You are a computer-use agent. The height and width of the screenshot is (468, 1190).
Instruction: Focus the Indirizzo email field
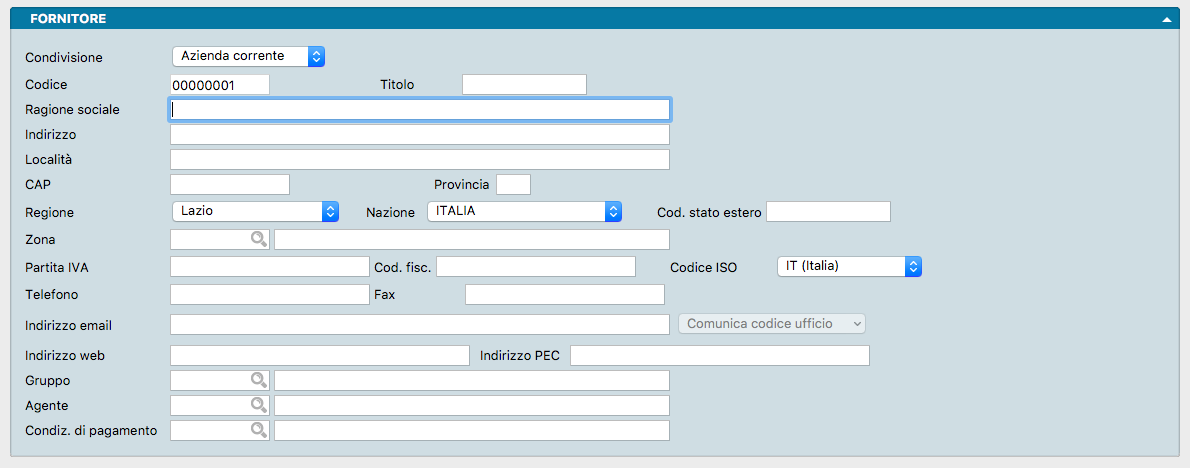click(420, 324)
